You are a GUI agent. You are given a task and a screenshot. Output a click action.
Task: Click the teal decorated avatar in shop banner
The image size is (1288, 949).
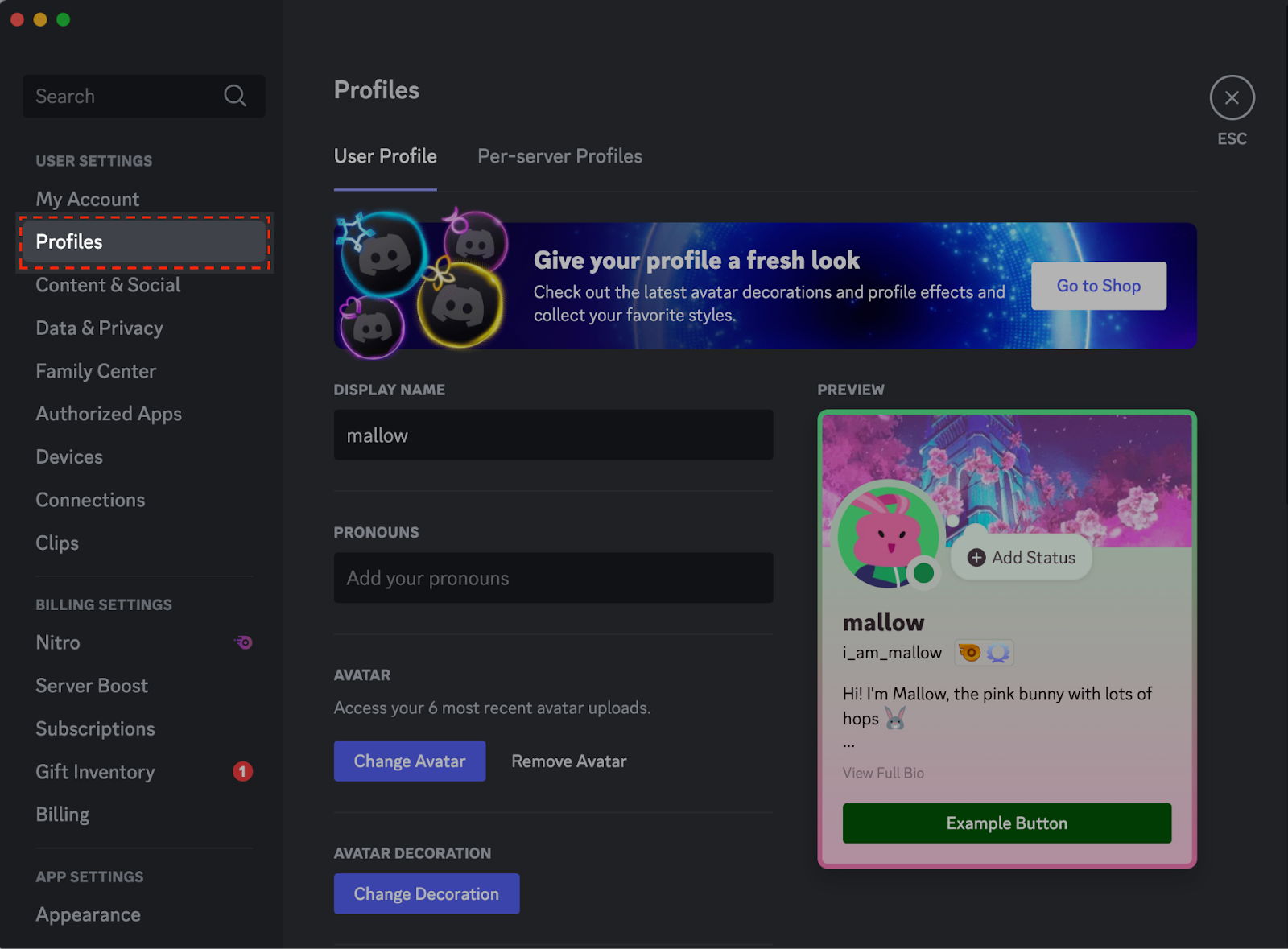pos(383,253)
